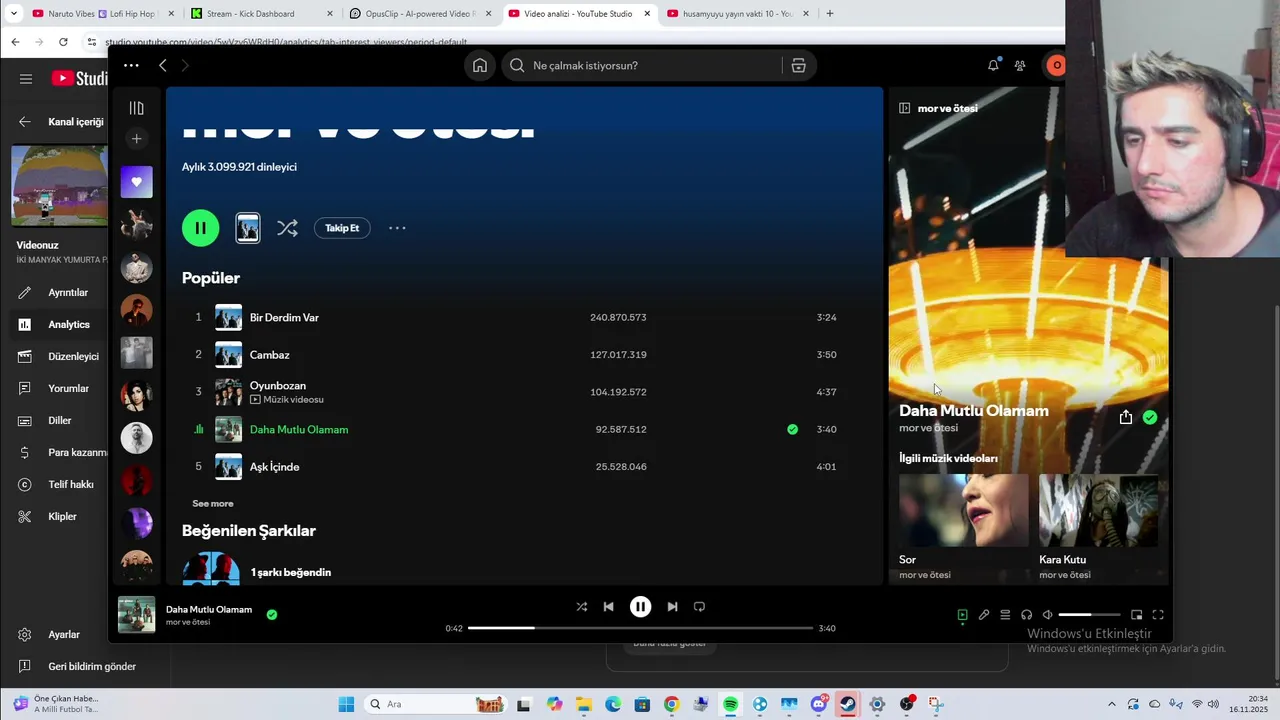Open Chrome tab list dropdown arrow

tap(14, 14)
